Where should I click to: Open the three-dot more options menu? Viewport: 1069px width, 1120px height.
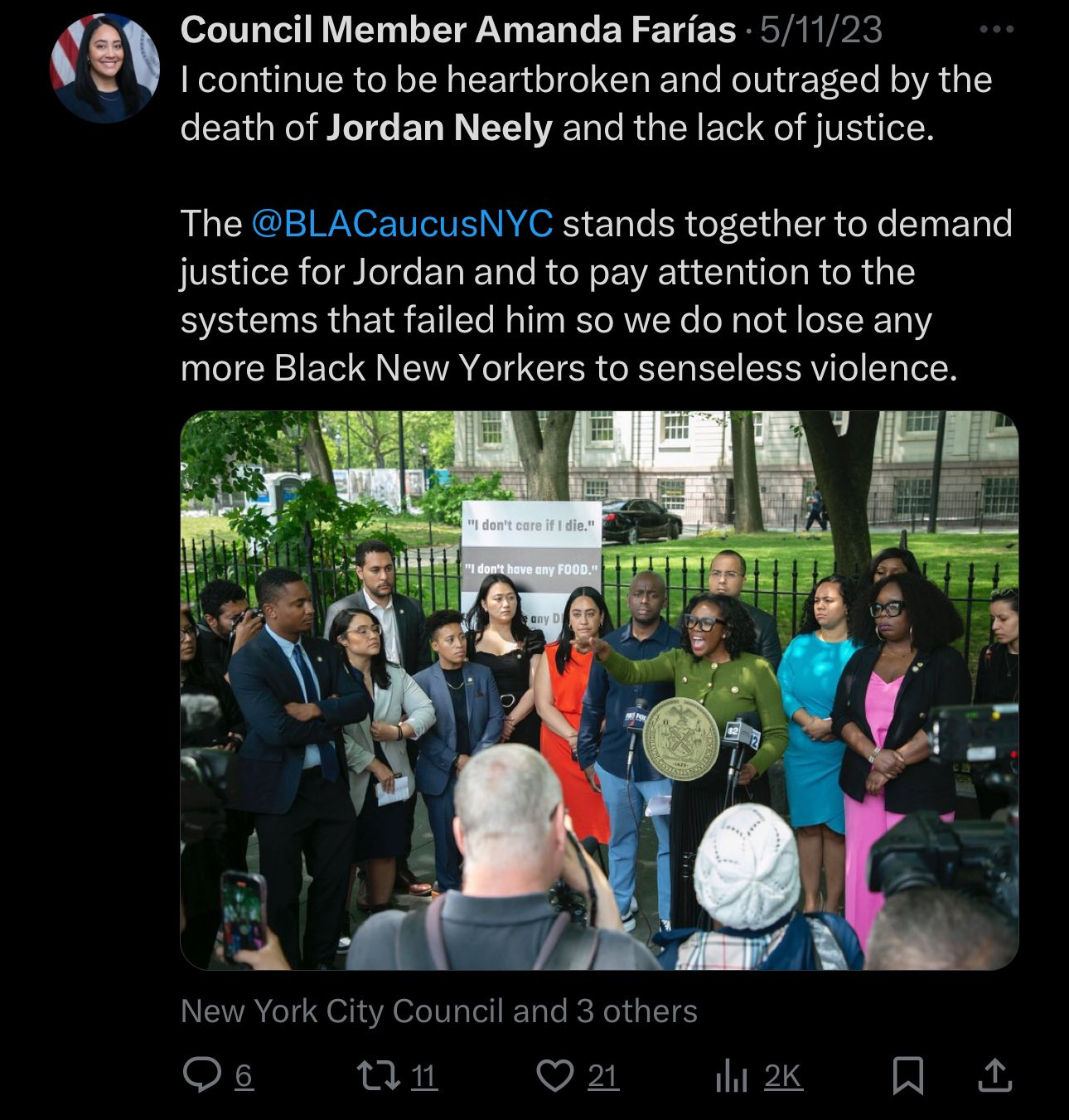click(x=996, y=30)
